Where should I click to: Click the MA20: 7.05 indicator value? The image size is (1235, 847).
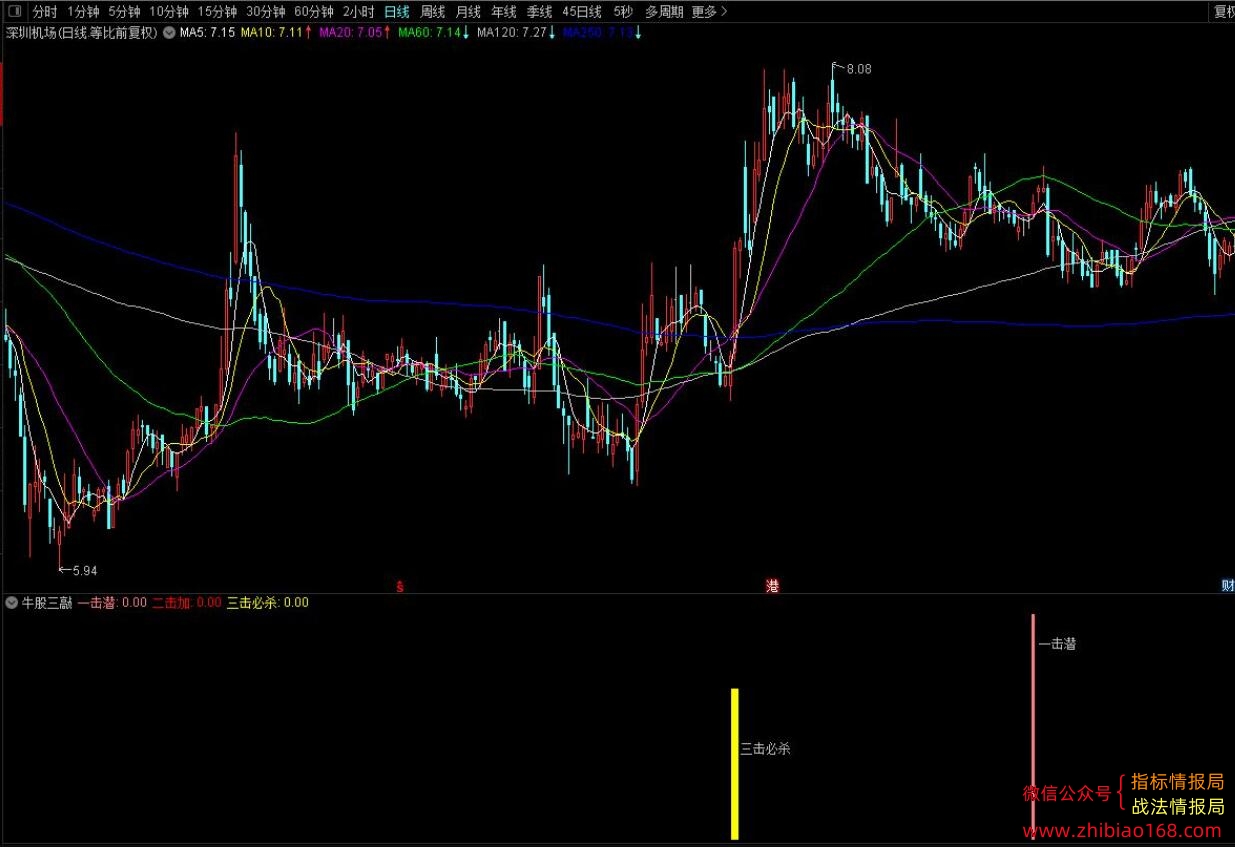pyautogui.click(x=355, y=33)
